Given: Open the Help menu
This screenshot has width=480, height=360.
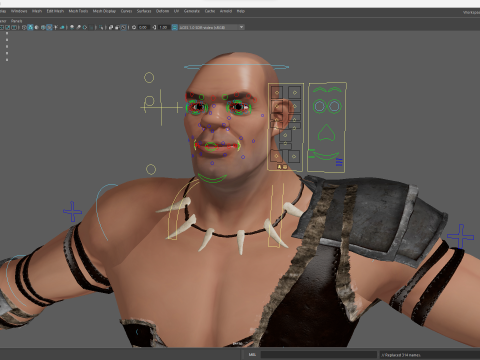Looking at the screenshot, I should click(x=241, y=11).
